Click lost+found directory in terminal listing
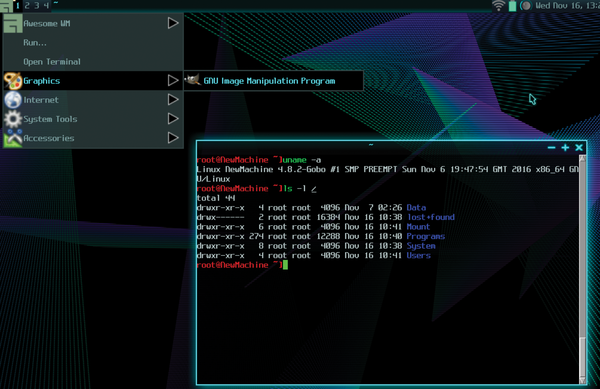600x389 pixels. [431, 217]
